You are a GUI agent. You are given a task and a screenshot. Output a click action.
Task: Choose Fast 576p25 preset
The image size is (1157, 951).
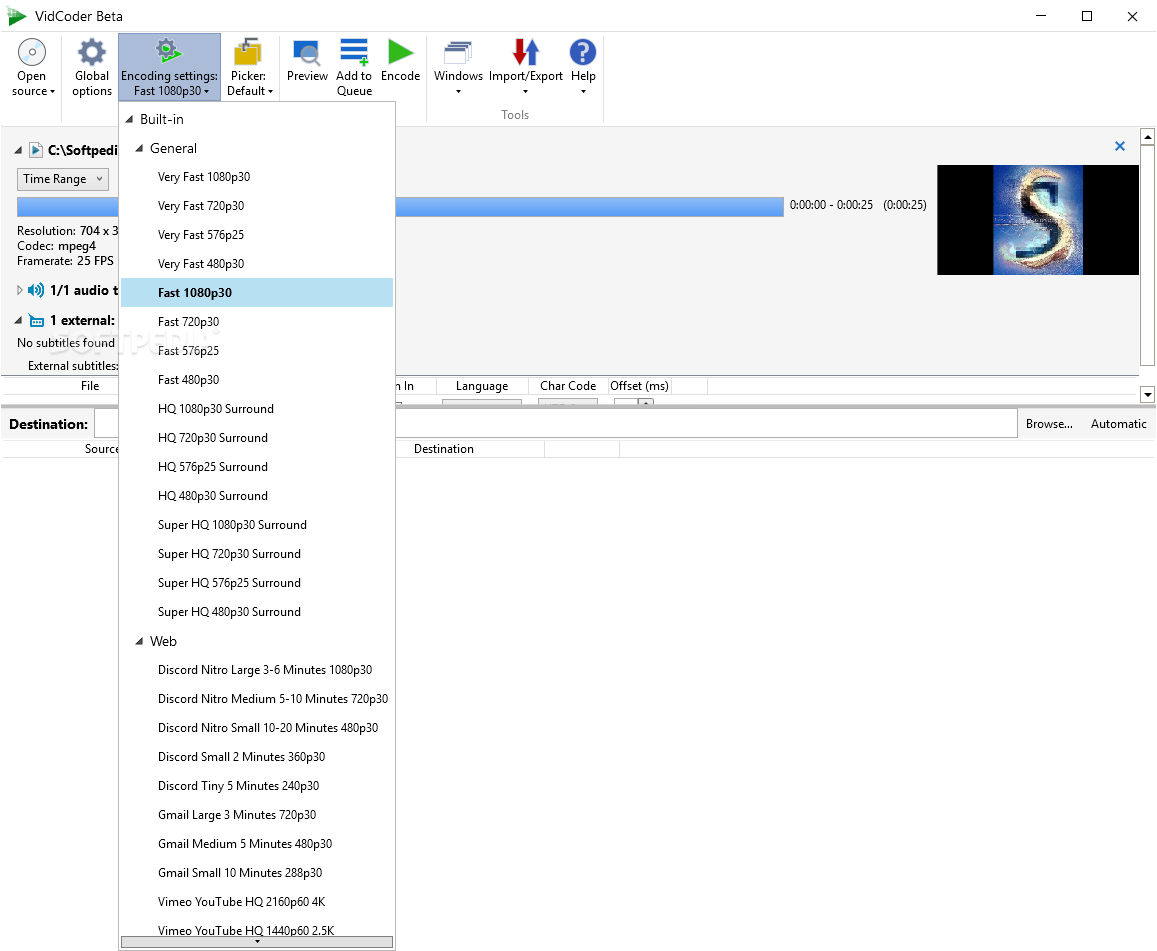(x=257, y=350)
